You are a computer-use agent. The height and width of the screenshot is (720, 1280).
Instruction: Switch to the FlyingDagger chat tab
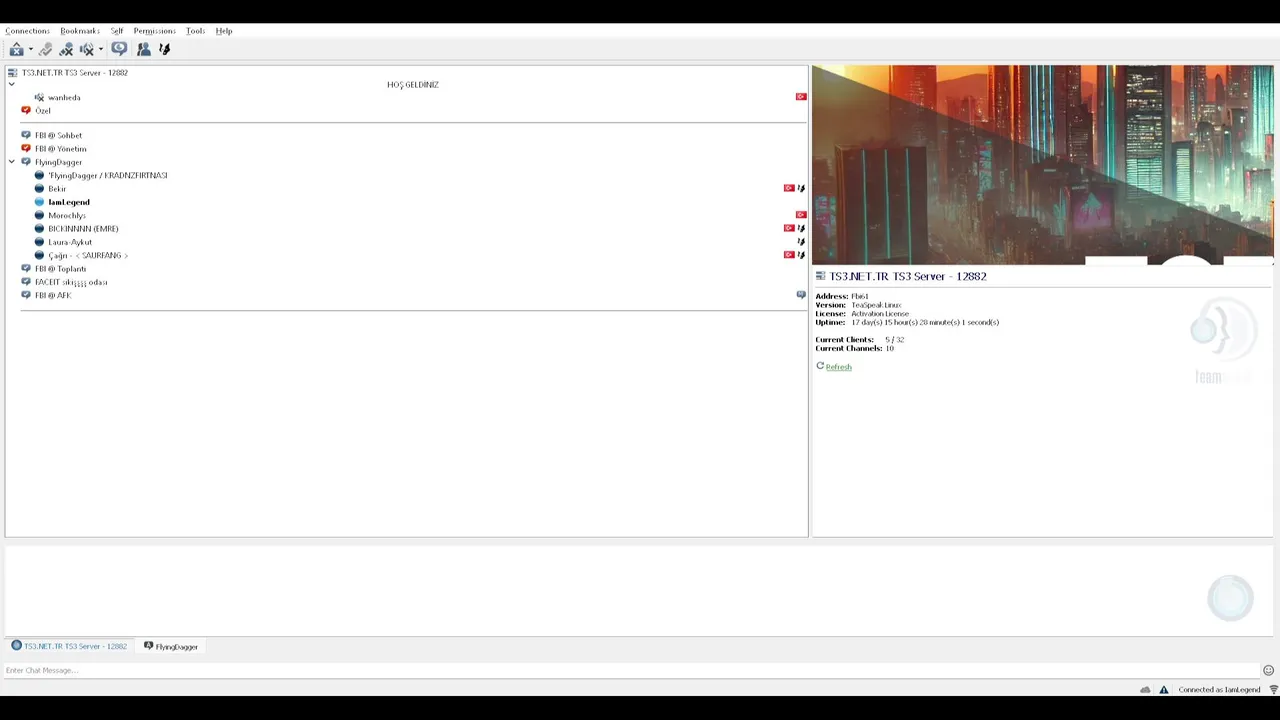pyautogui.click(x=171, y=647)
